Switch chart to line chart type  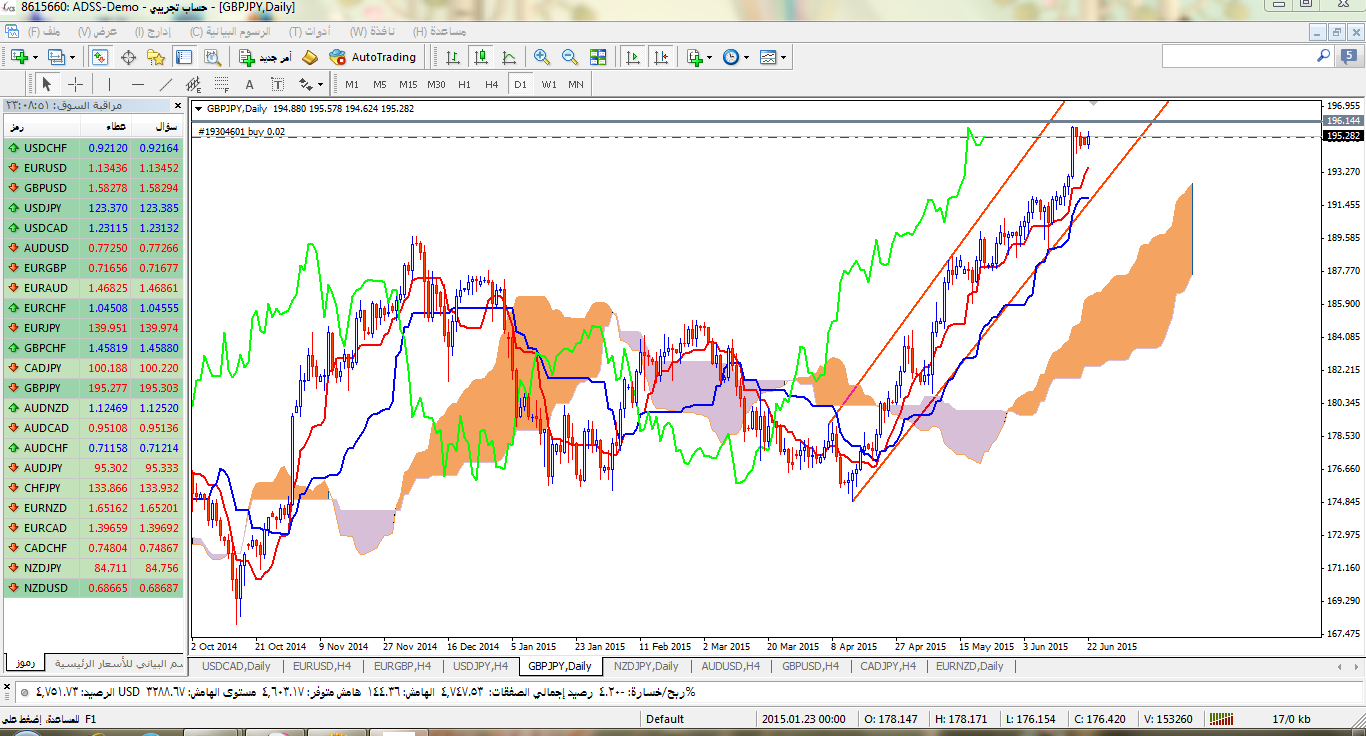coord(509,57)
